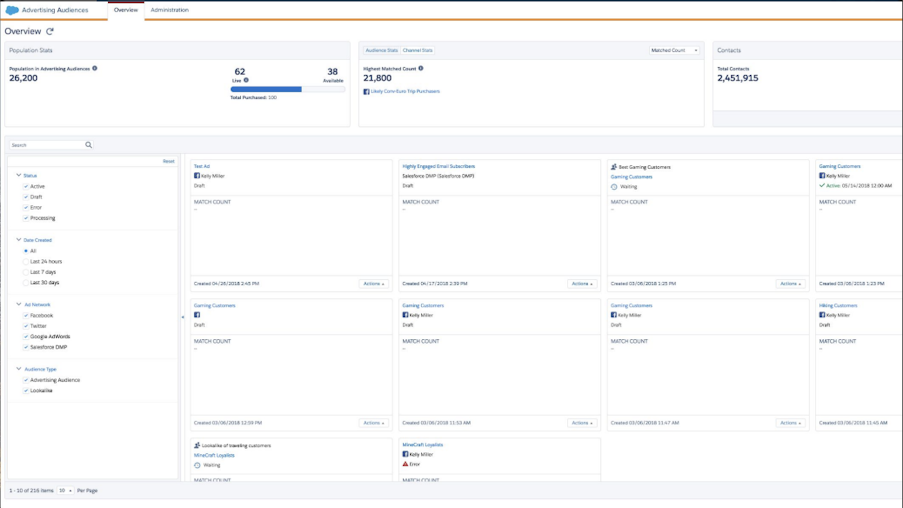This screenshot has height=508, width=903.
Task: Open Highly Engaged Email Subscribers link
Action: click(x=438, y=166)
